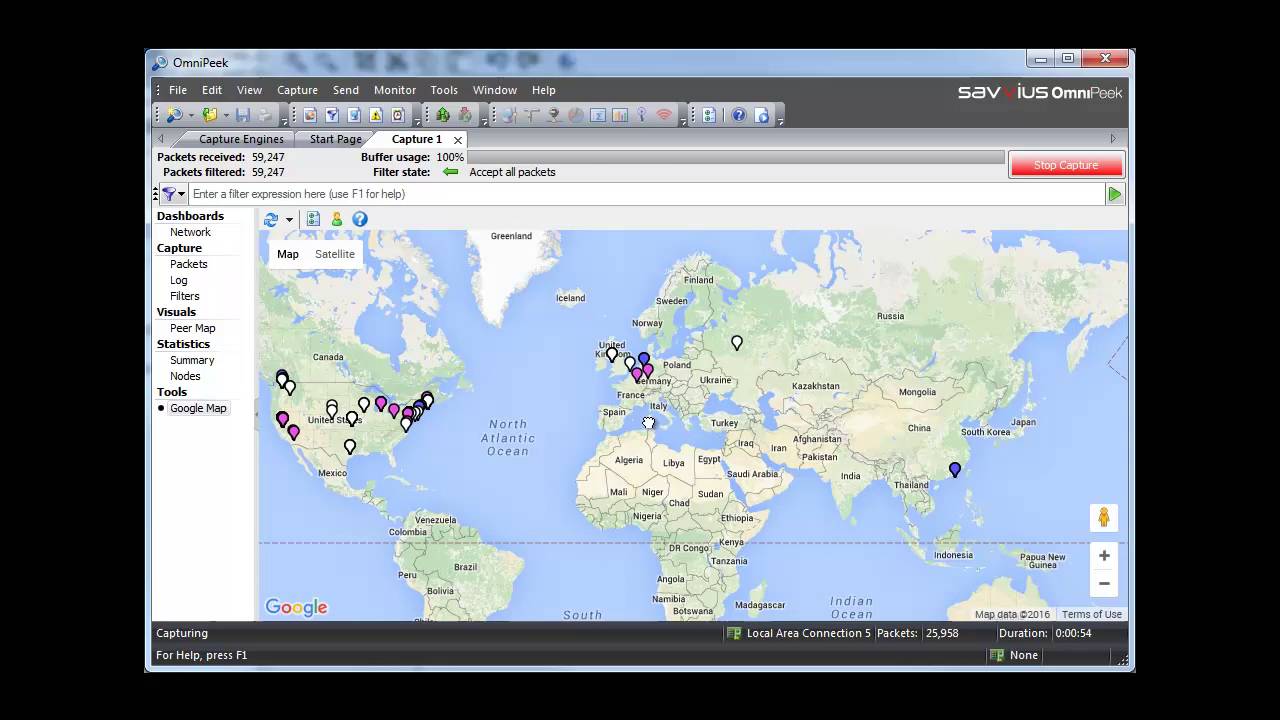This screenshot has width=1280, height=720.
Task: Open the File menu
Action: click(178, 90)
